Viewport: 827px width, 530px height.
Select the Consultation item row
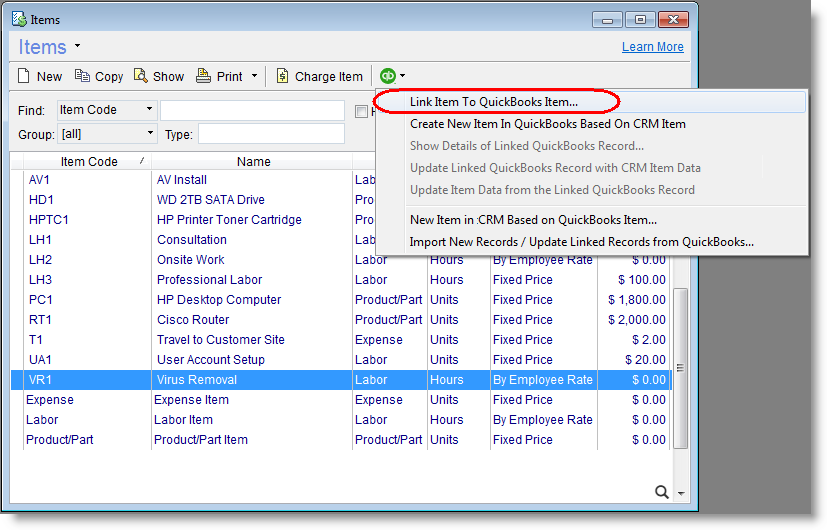(191, 240)
